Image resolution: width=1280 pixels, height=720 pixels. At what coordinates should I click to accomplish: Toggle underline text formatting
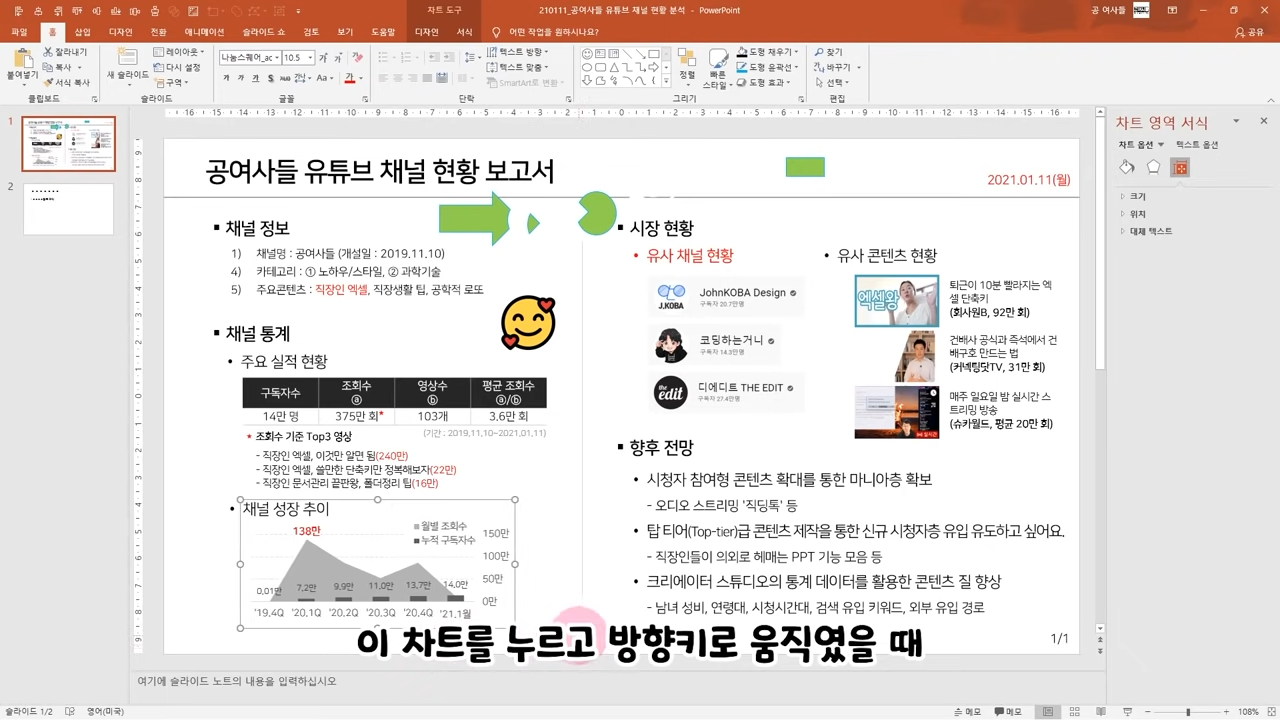[x=256, y=78]
